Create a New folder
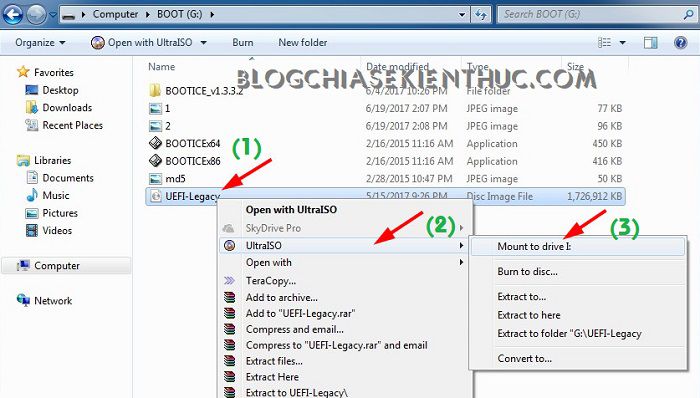700x398 pixels. coord(303,43)
